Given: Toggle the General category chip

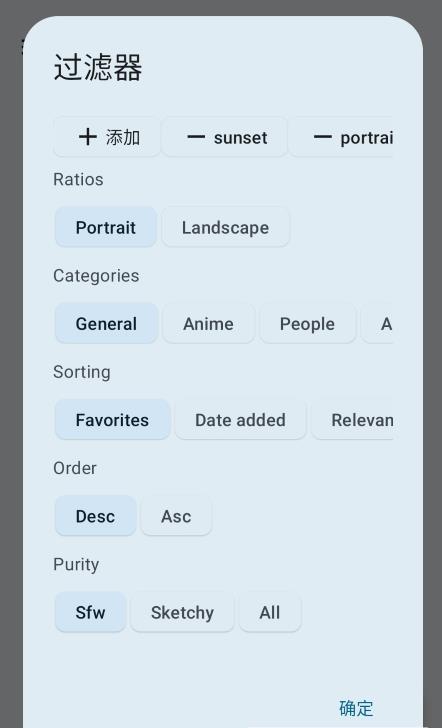Looking at the screenshot, I should coord(106,324).
